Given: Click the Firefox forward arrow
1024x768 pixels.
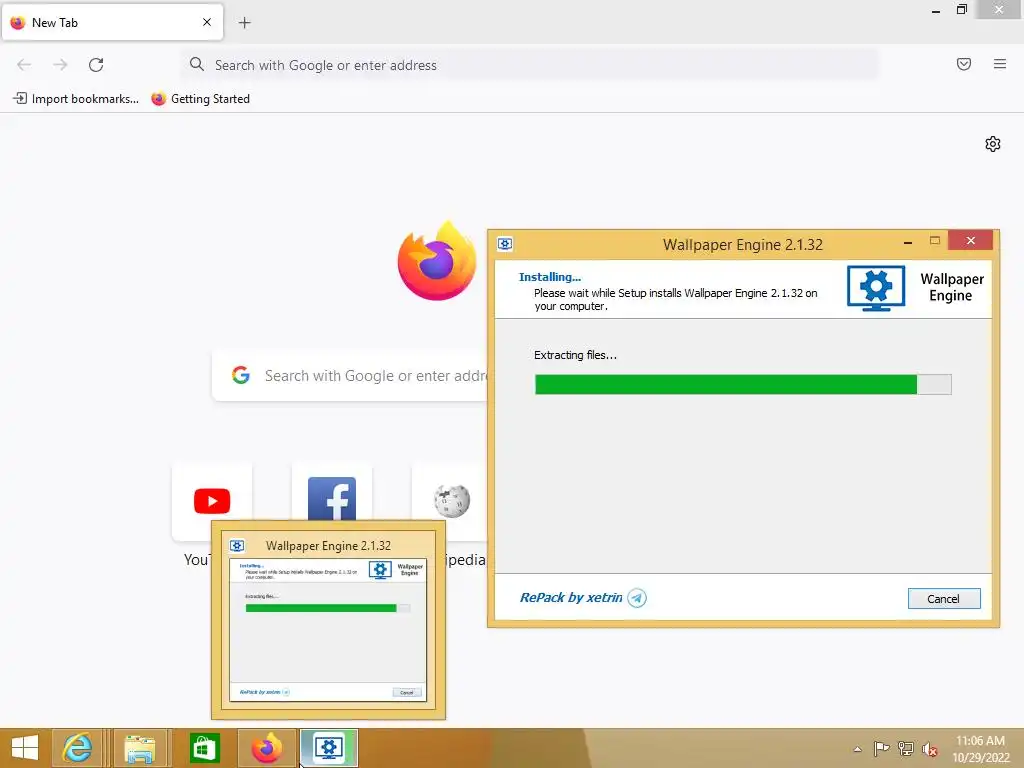Looking at the screenshot, I should point(60,65).
